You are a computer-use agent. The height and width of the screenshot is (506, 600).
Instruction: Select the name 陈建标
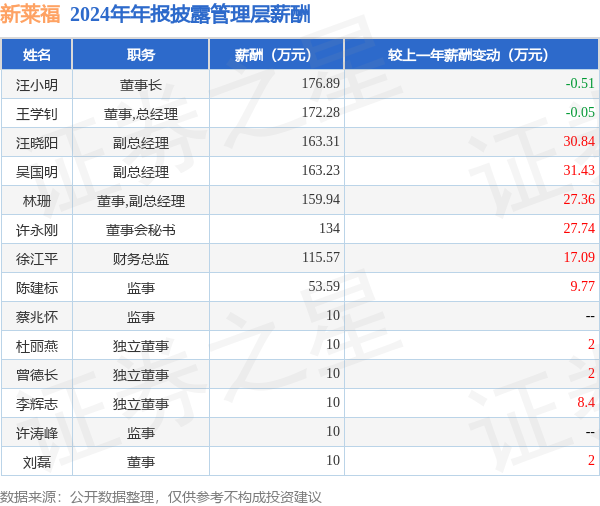point(37,288)
